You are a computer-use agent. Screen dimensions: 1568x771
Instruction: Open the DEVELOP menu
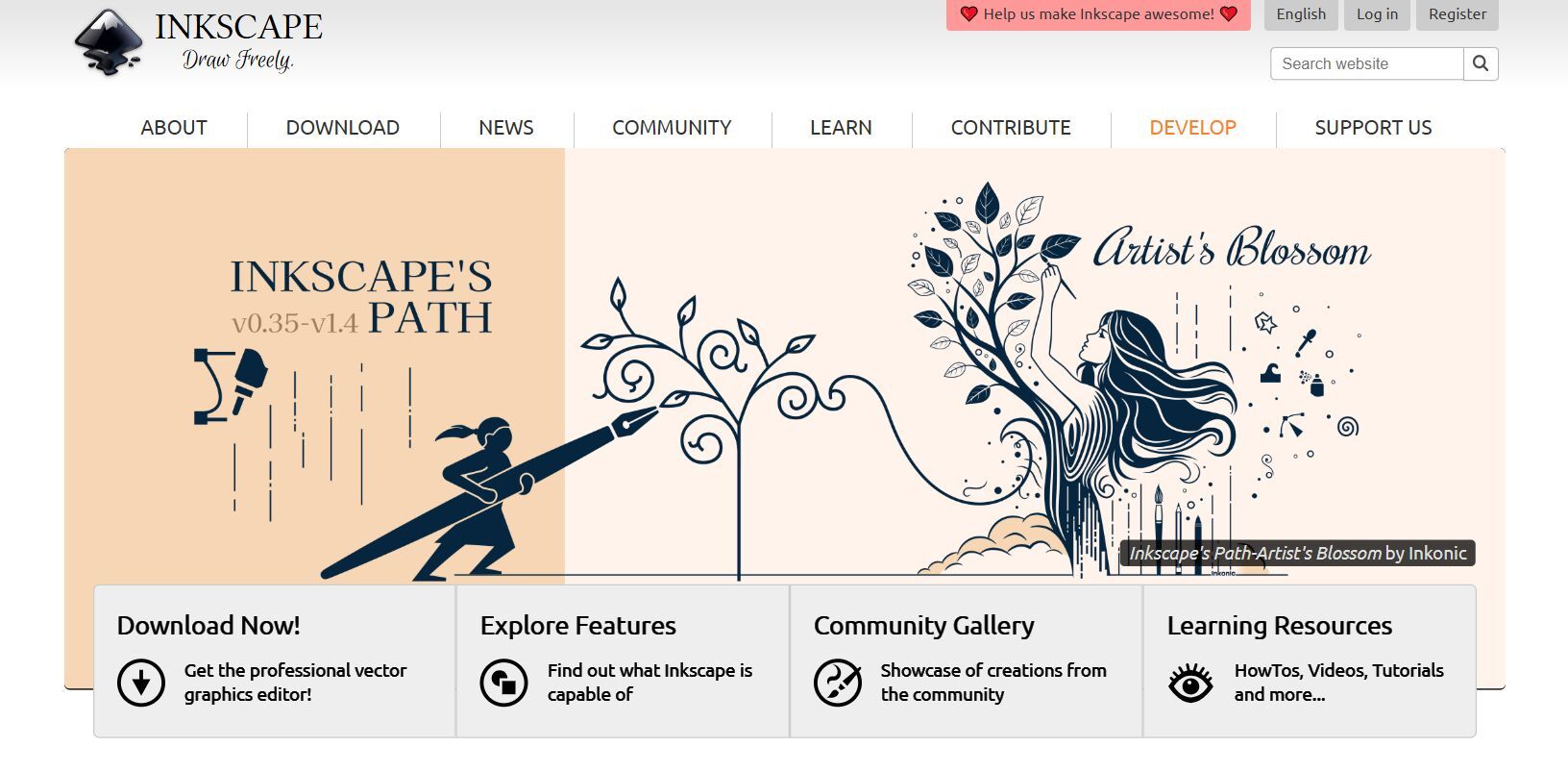(x=1192, y=128)
